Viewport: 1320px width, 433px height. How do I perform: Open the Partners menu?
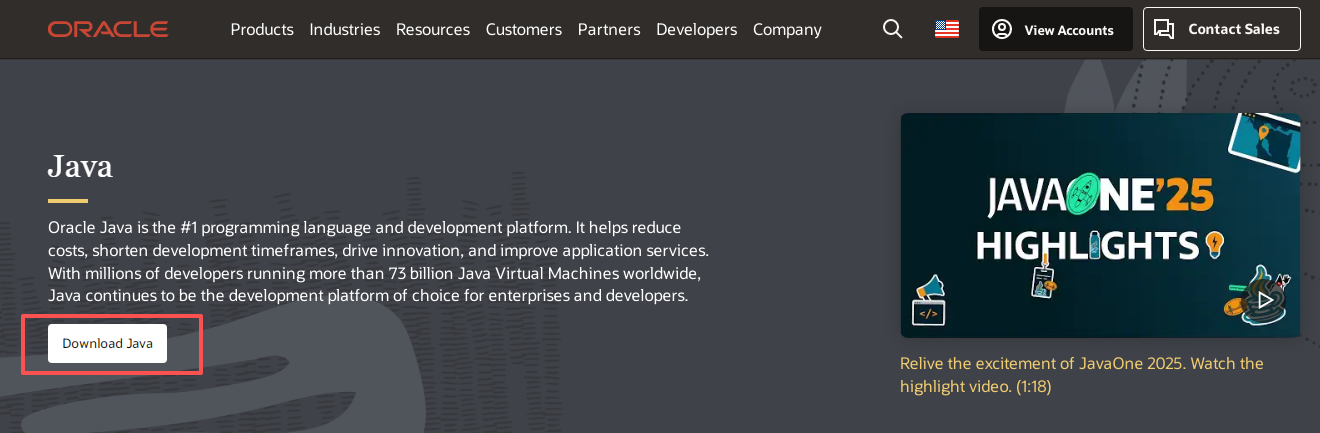pos(609,29)
